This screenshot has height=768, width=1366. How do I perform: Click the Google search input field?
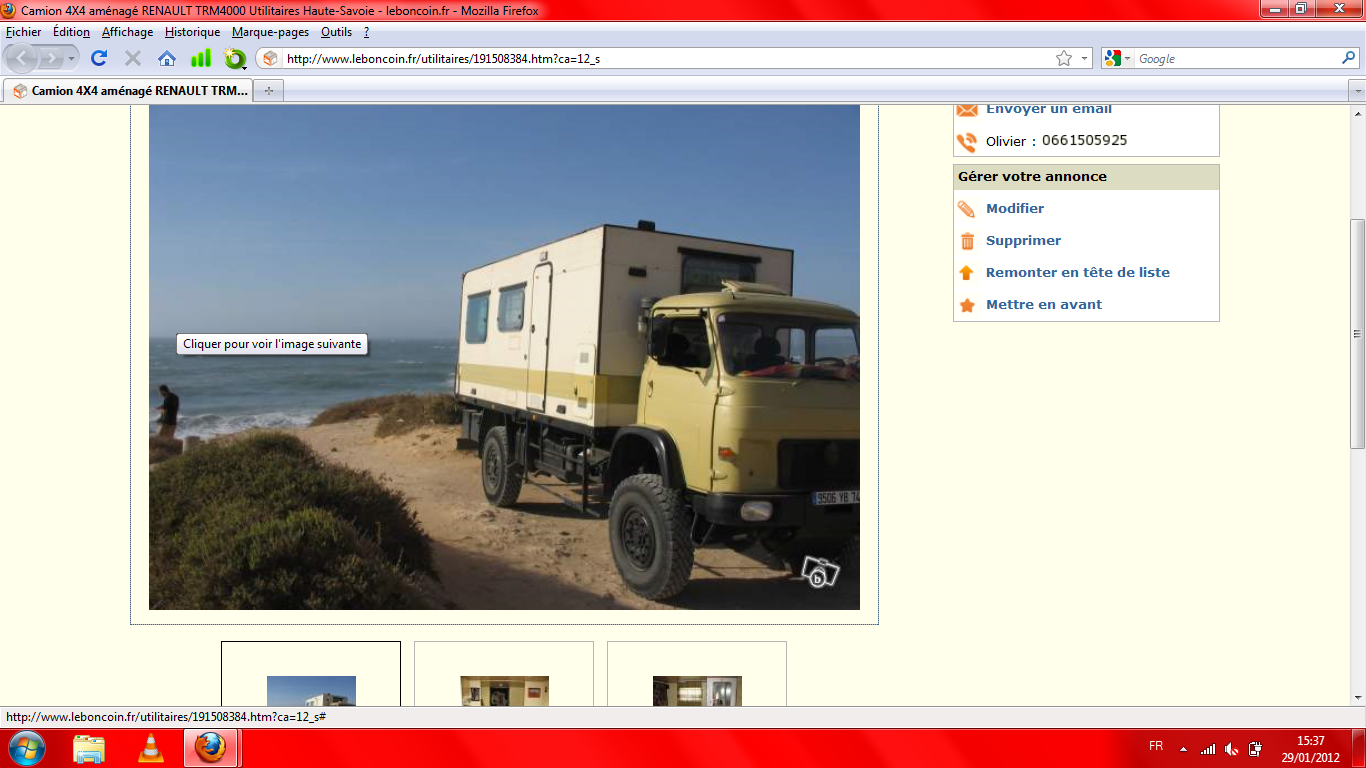click(x=1235, y=59)
